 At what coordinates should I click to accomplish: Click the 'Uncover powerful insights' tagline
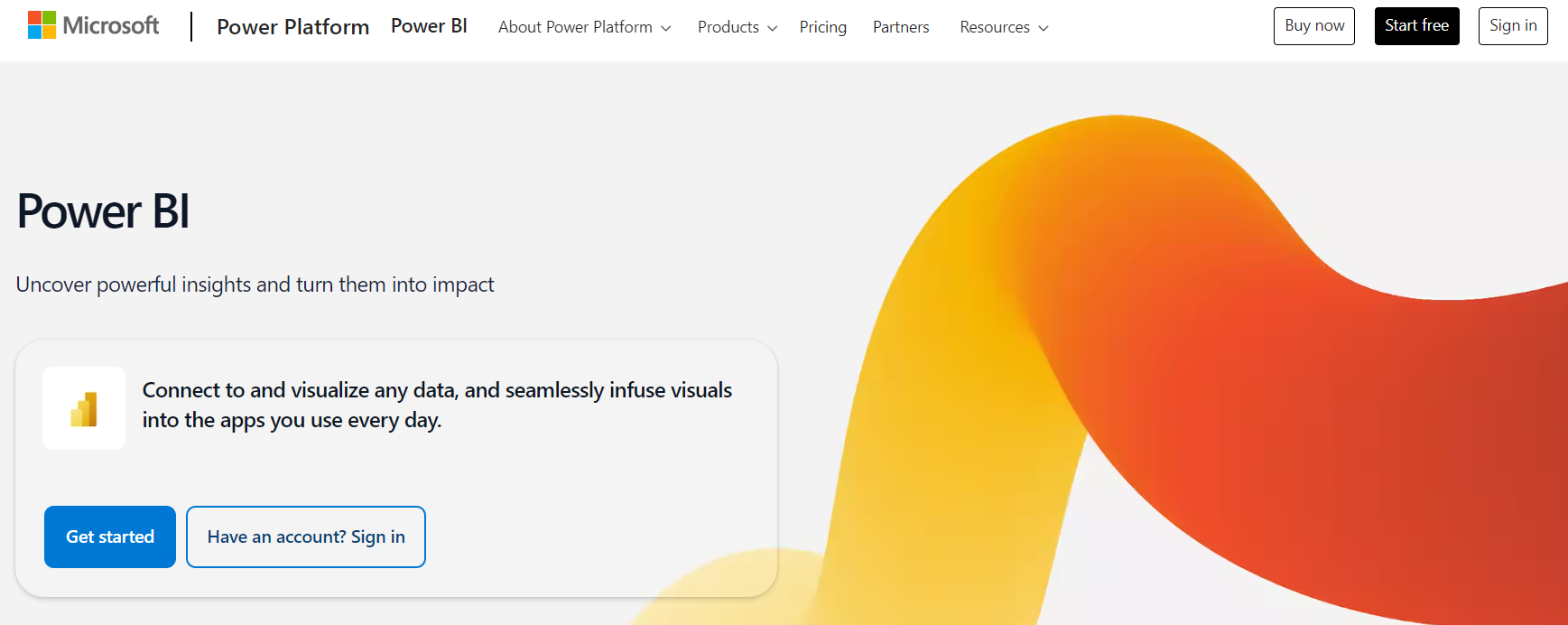pyautogui.click(x=255, y=285)
